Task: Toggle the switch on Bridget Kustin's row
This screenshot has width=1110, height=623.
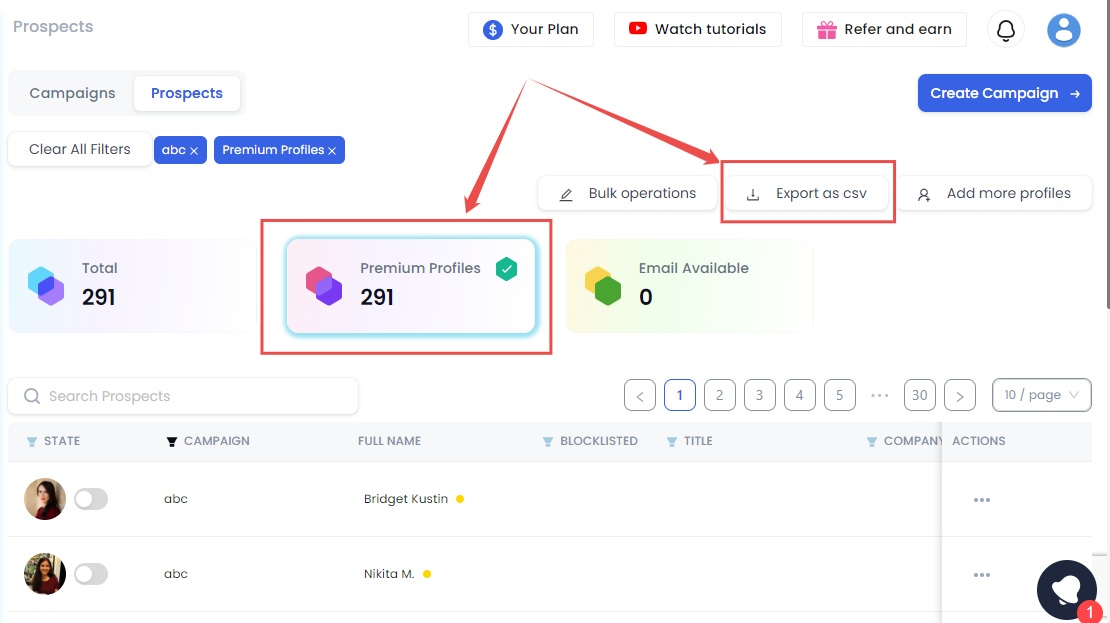Action: tap(91, 499)
